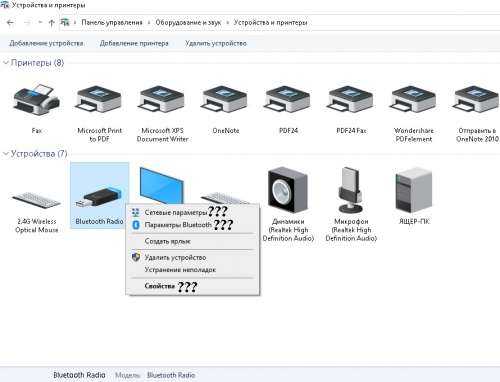The width and height of the screenshot is (500, 382).
Task: Click Добавление принтера toolbar button
Action: [134, 43]
